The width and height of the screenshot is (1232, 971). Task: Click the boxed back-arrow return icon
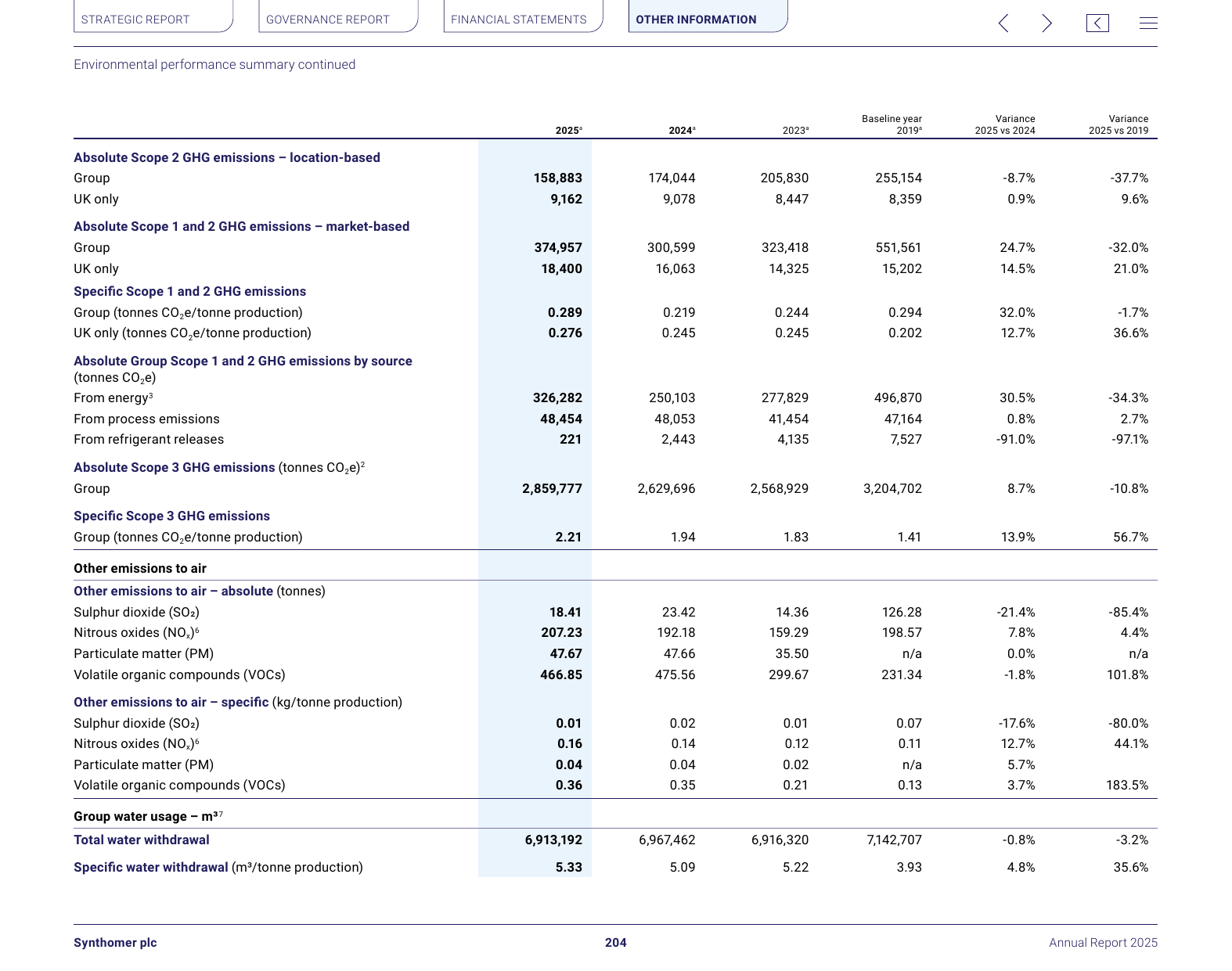click(1097, 23)
